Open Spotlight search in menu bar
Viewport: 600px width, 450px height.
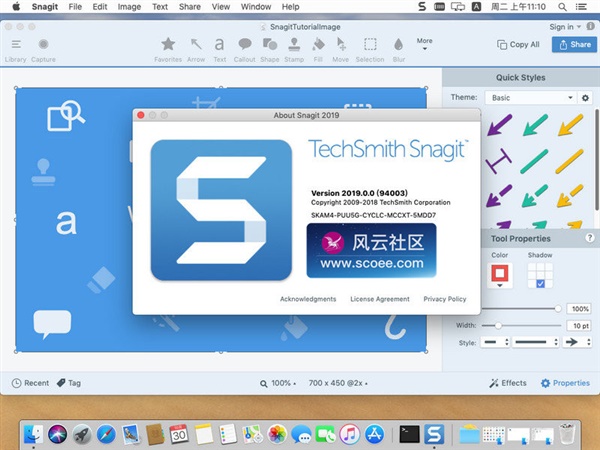562,7
